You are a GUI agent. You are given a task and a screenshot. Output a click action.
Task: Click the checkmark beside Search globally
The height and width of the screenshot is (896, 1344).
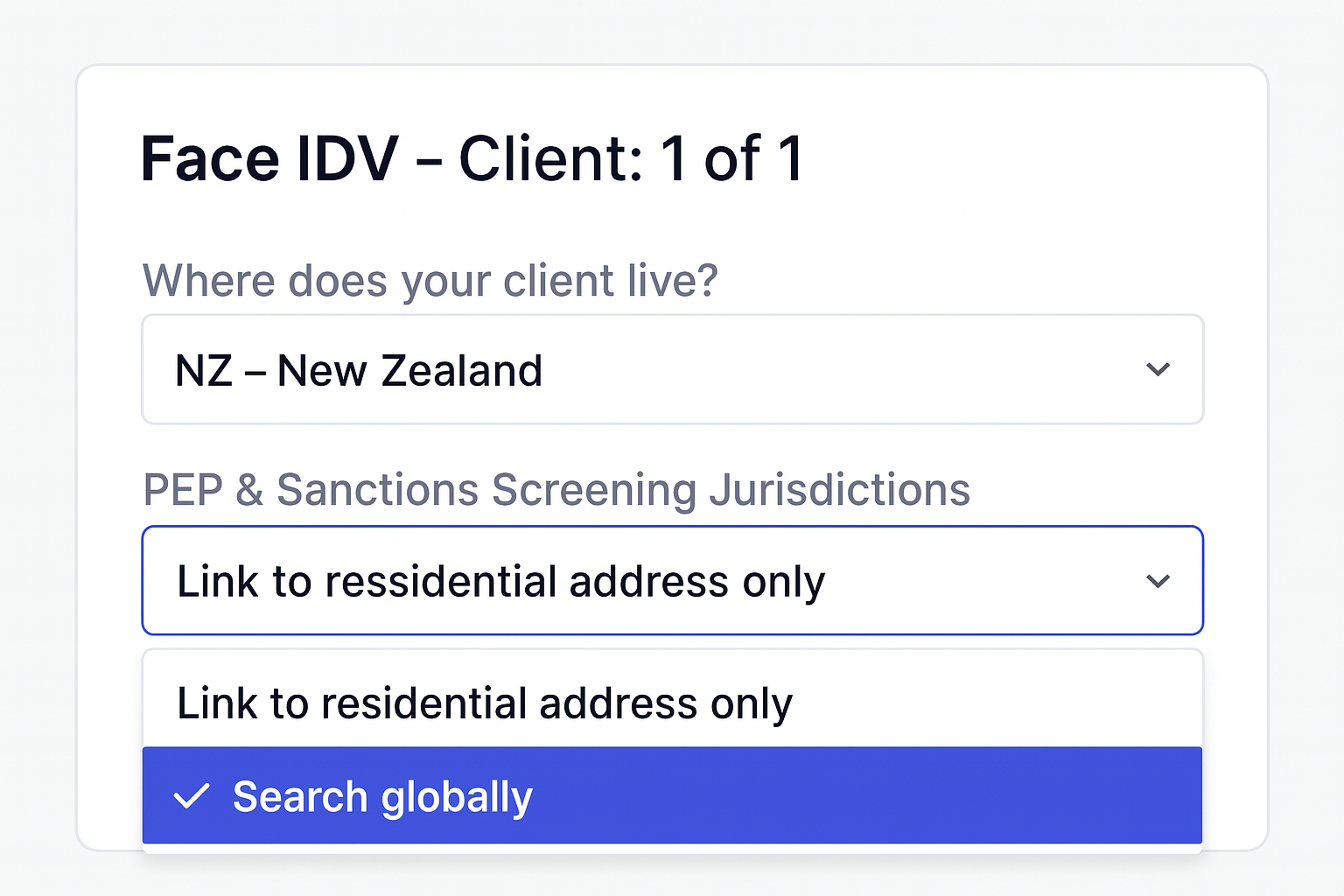(x=192, y=796)
